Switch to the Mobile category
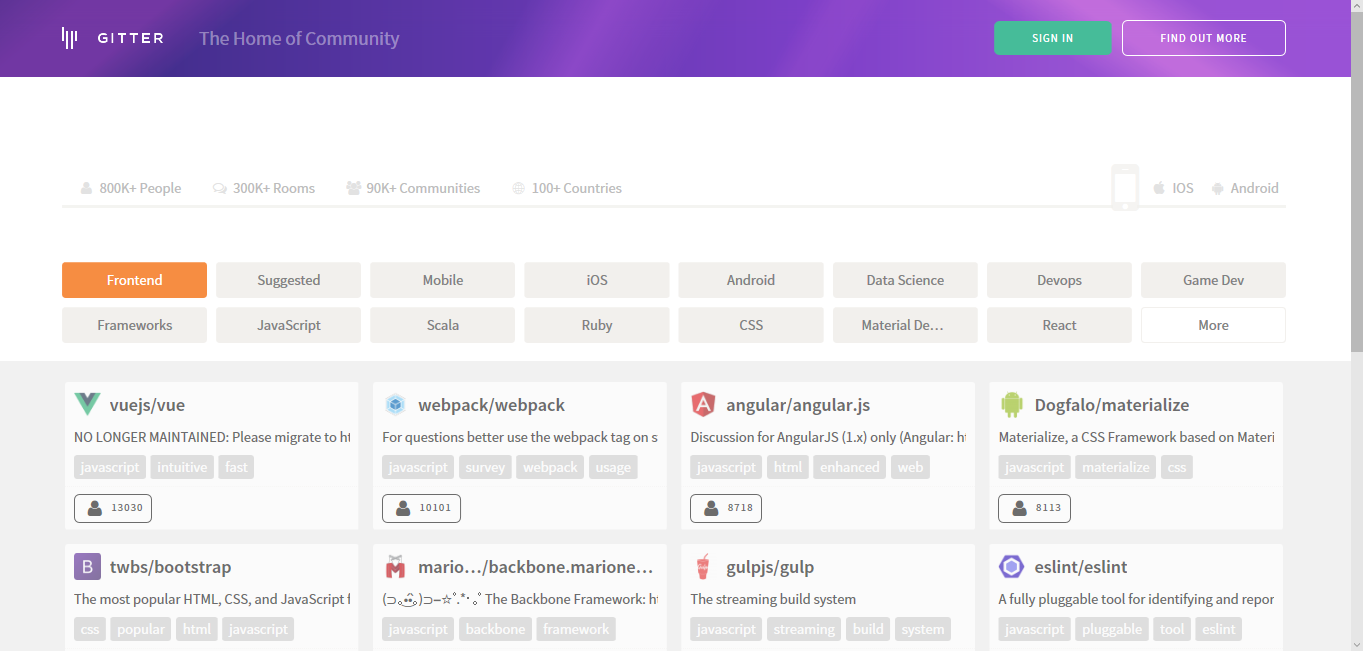 [x=442, y=280]
